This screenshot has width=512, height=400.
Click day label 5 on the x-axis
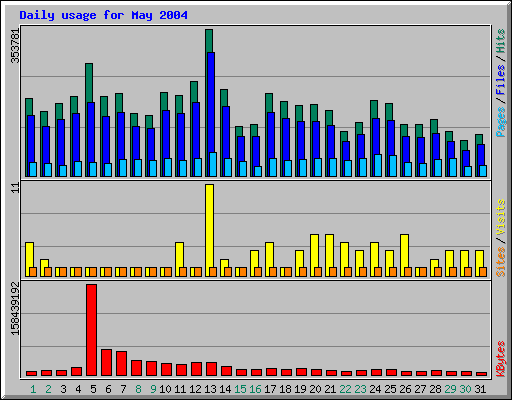point(93,389)
